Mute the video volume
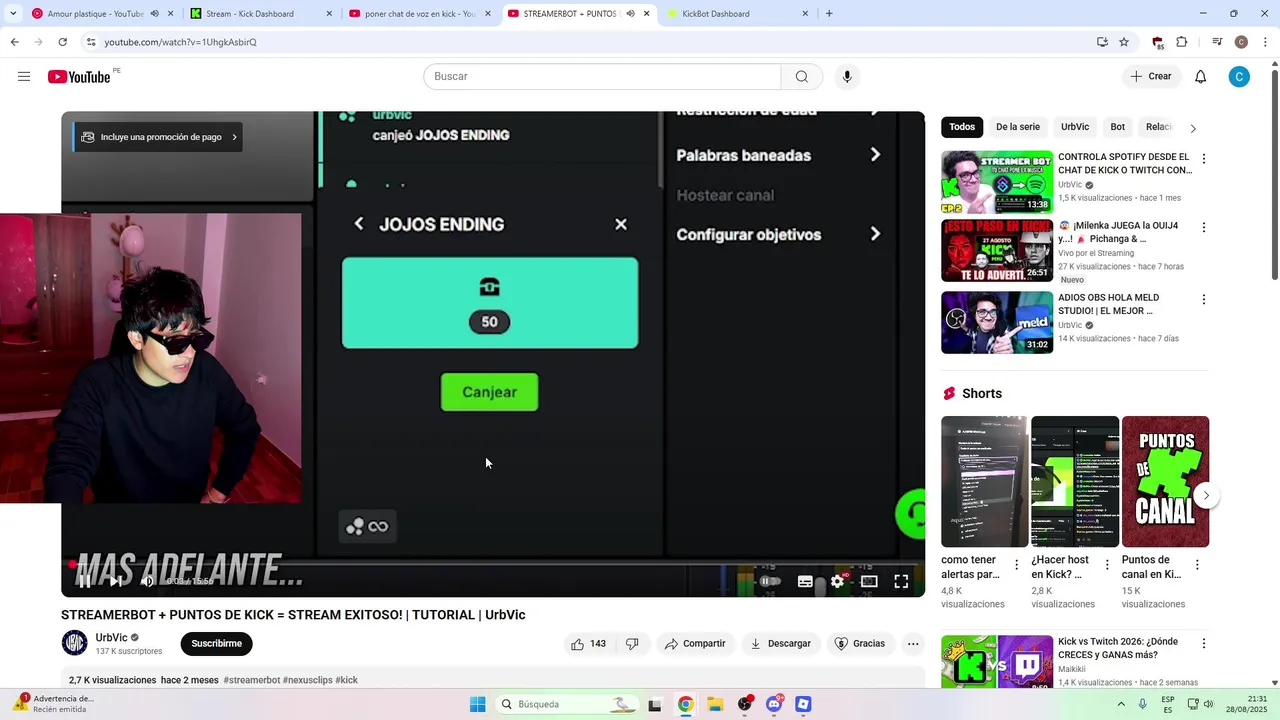The width and height of the screenshot is (1280, 720). point(147,581)
